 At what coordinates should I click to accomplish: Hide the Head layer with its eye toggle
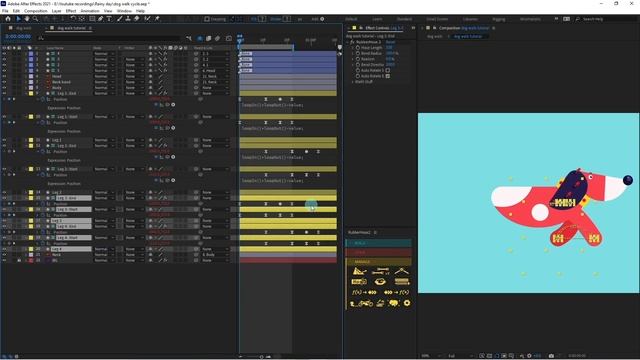[4, 76]
